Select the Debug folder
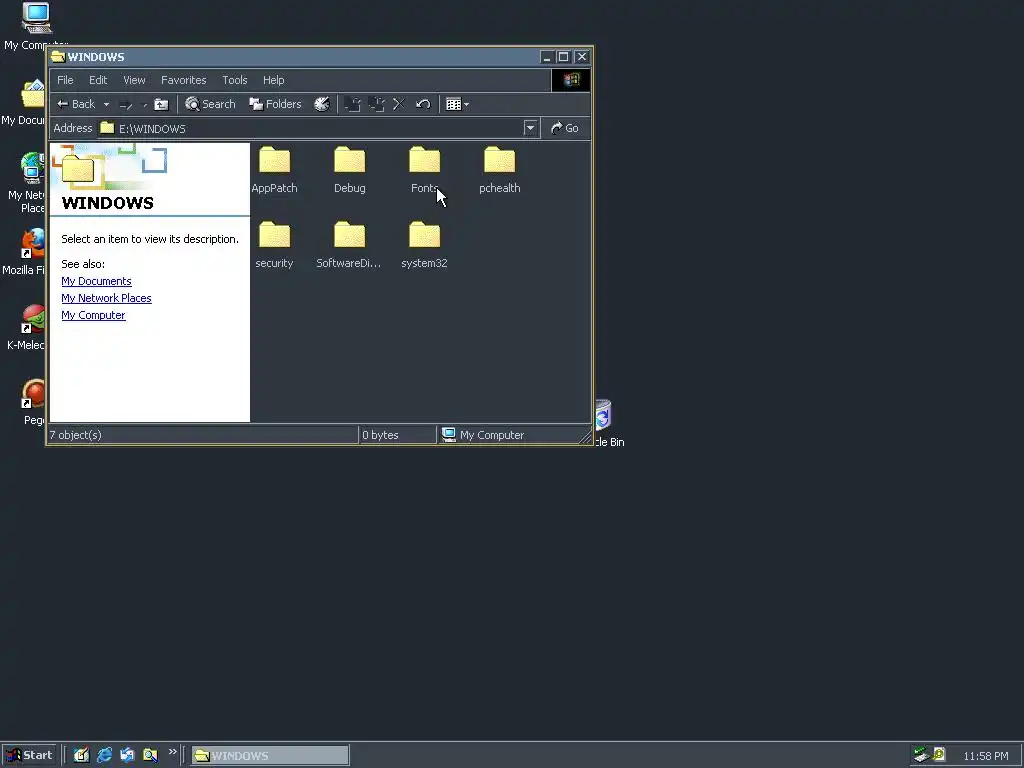The width and height of the screenshot is (1024, 768). [x=349, y=170]
